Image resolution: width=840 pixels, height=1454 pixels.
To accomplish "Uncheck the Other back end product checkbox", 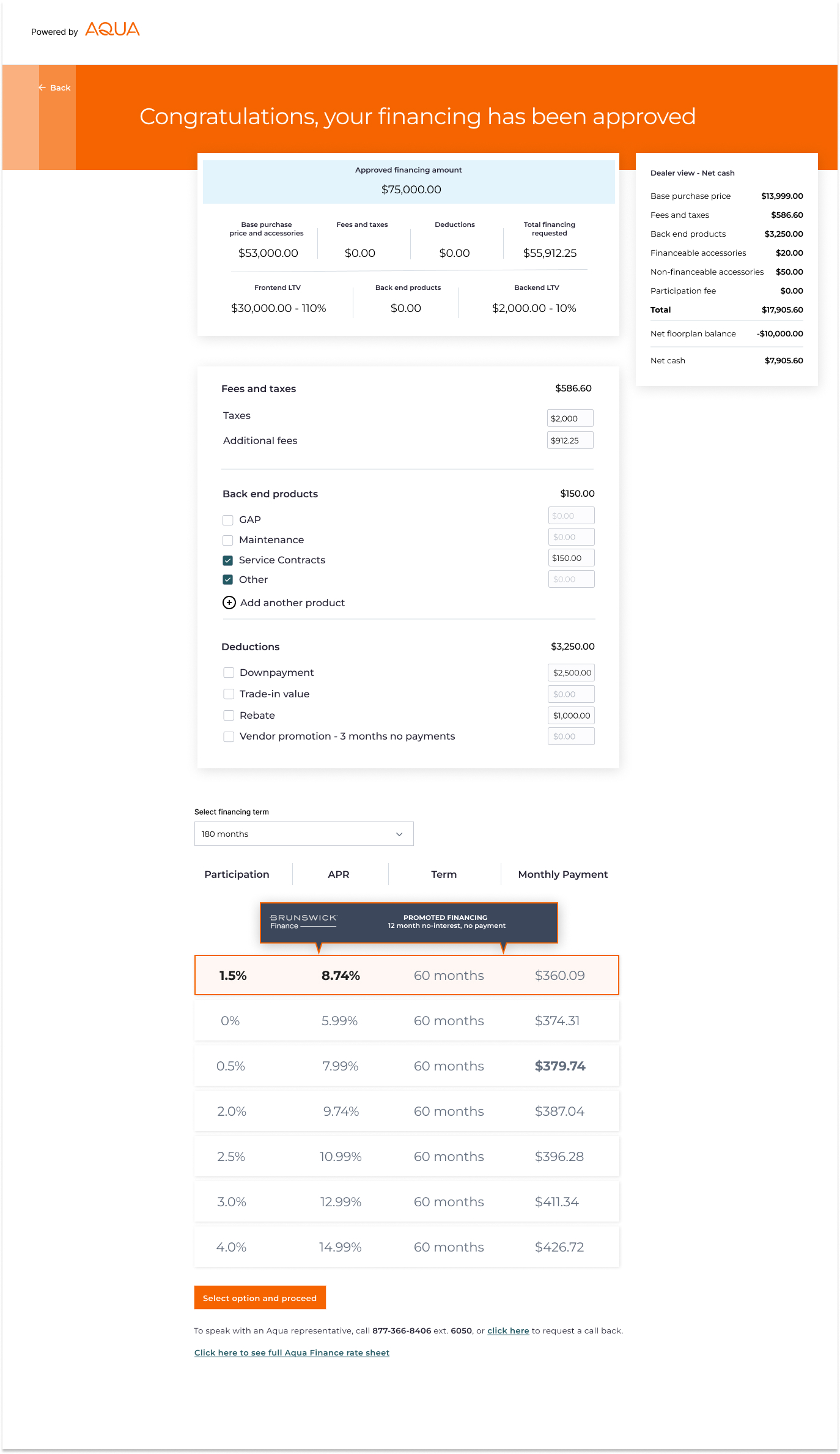I will click(x=228, y=579).
